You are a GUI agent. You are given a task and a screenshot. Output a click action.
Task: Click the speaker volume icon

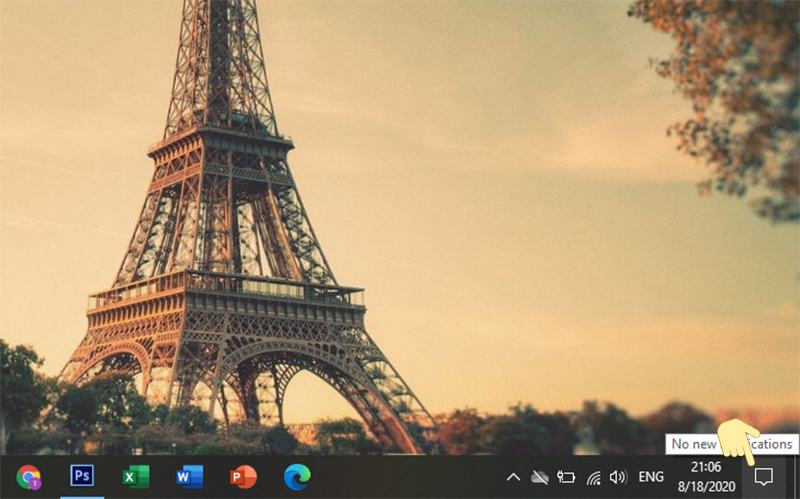click(x=618, y=478)
